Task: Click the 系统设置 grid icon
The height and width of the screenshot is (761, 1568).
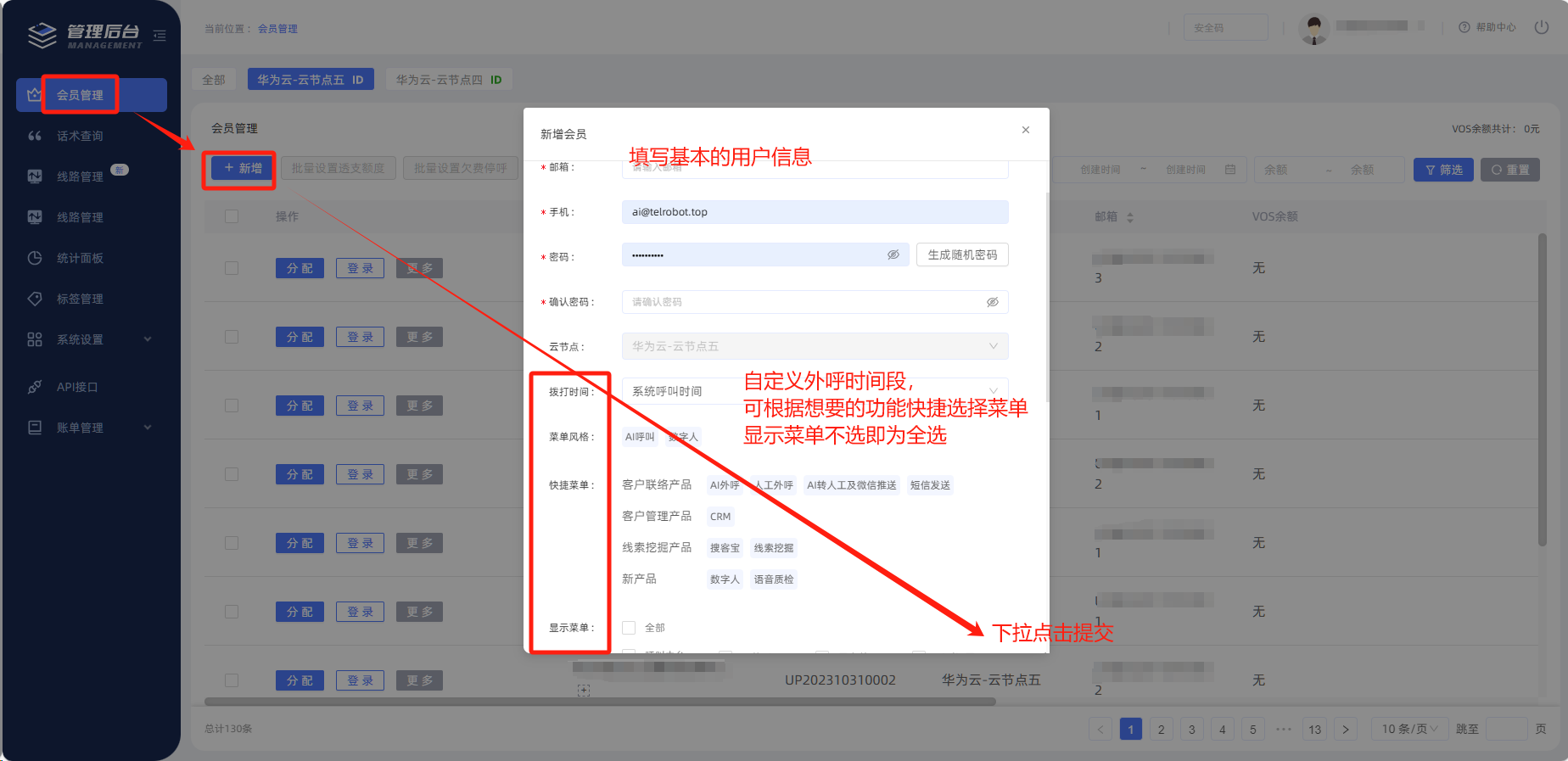Action: pyautogui.click(x=35, y=339)
